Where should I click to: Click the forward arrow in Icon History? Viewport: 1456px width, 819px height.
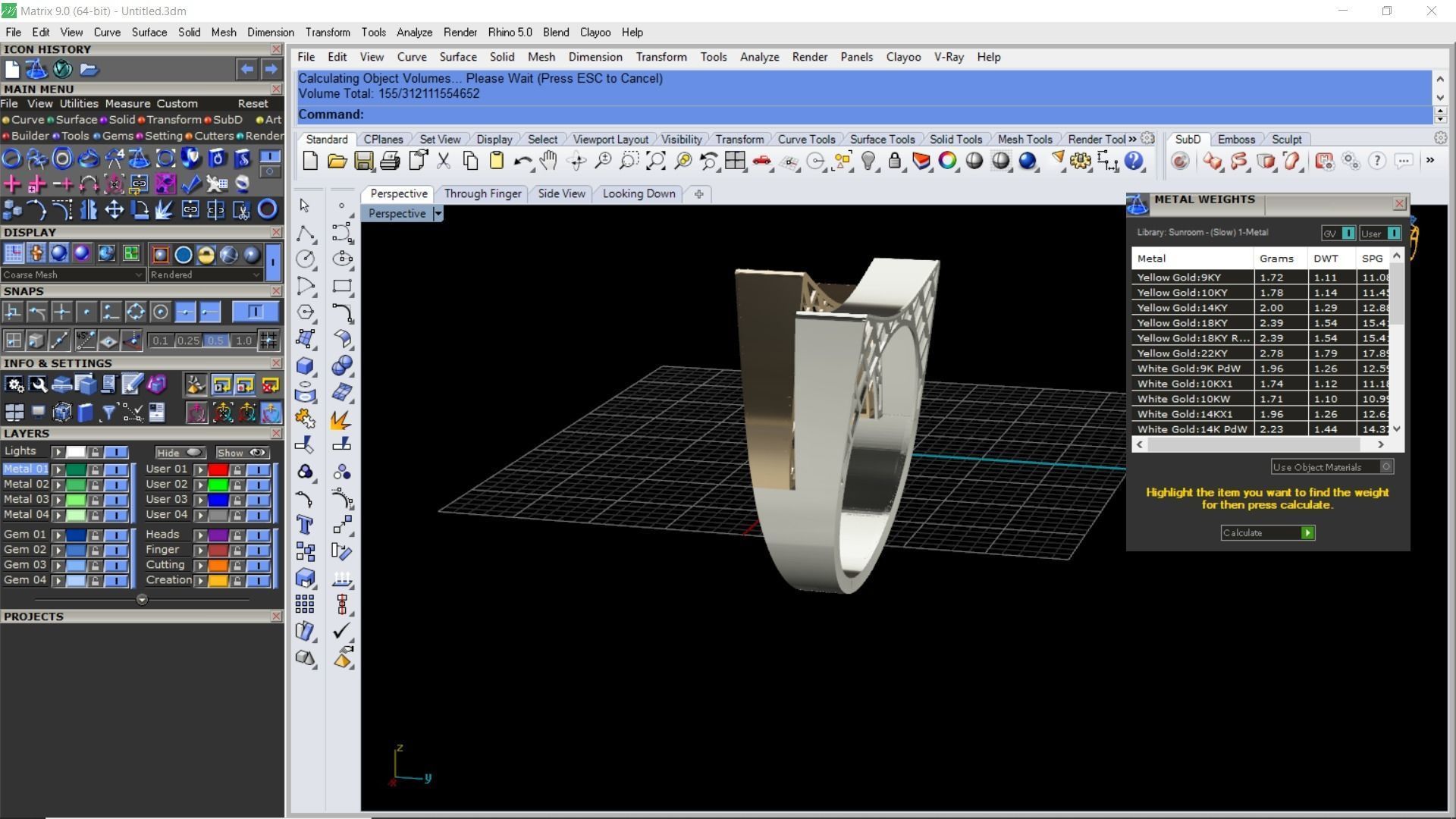[271, 69]
